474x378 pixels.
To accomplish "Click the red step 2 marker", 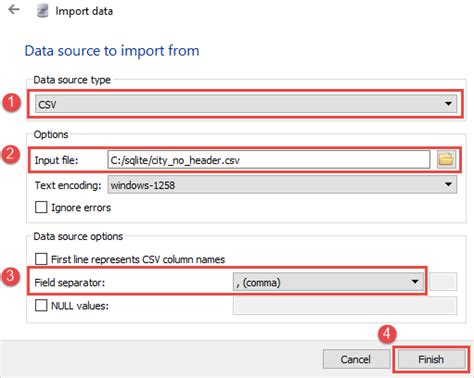I will 10,154.
